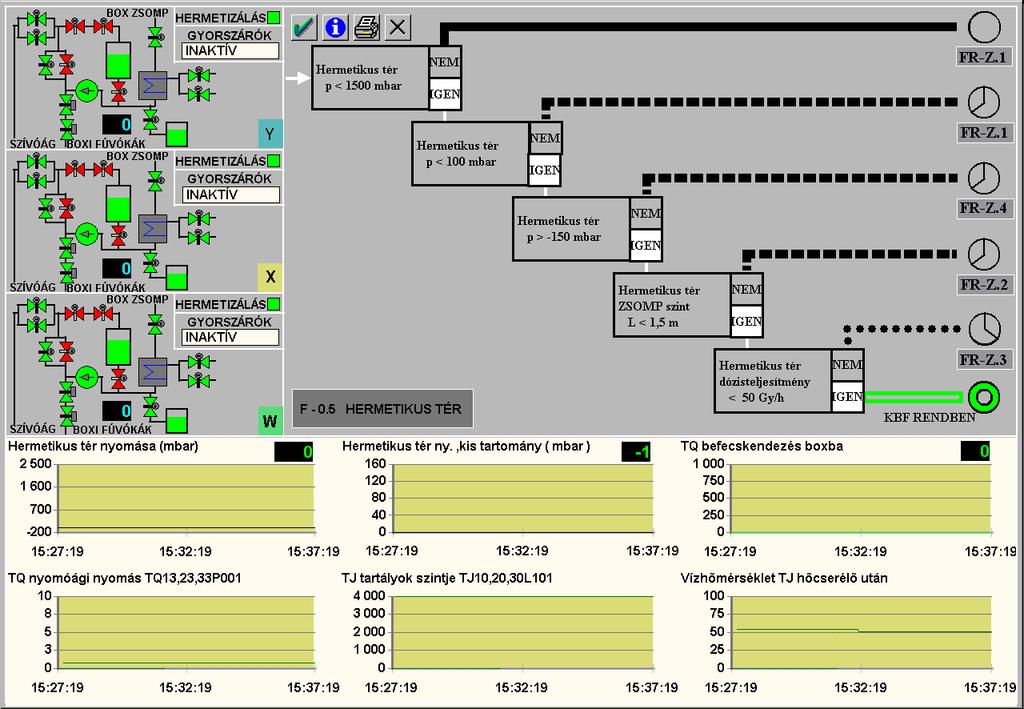Toggle the HERMETIZÁLÁS green indicator in panel Y
Viewport: 1024px width, 709px height.
(274, 18)
